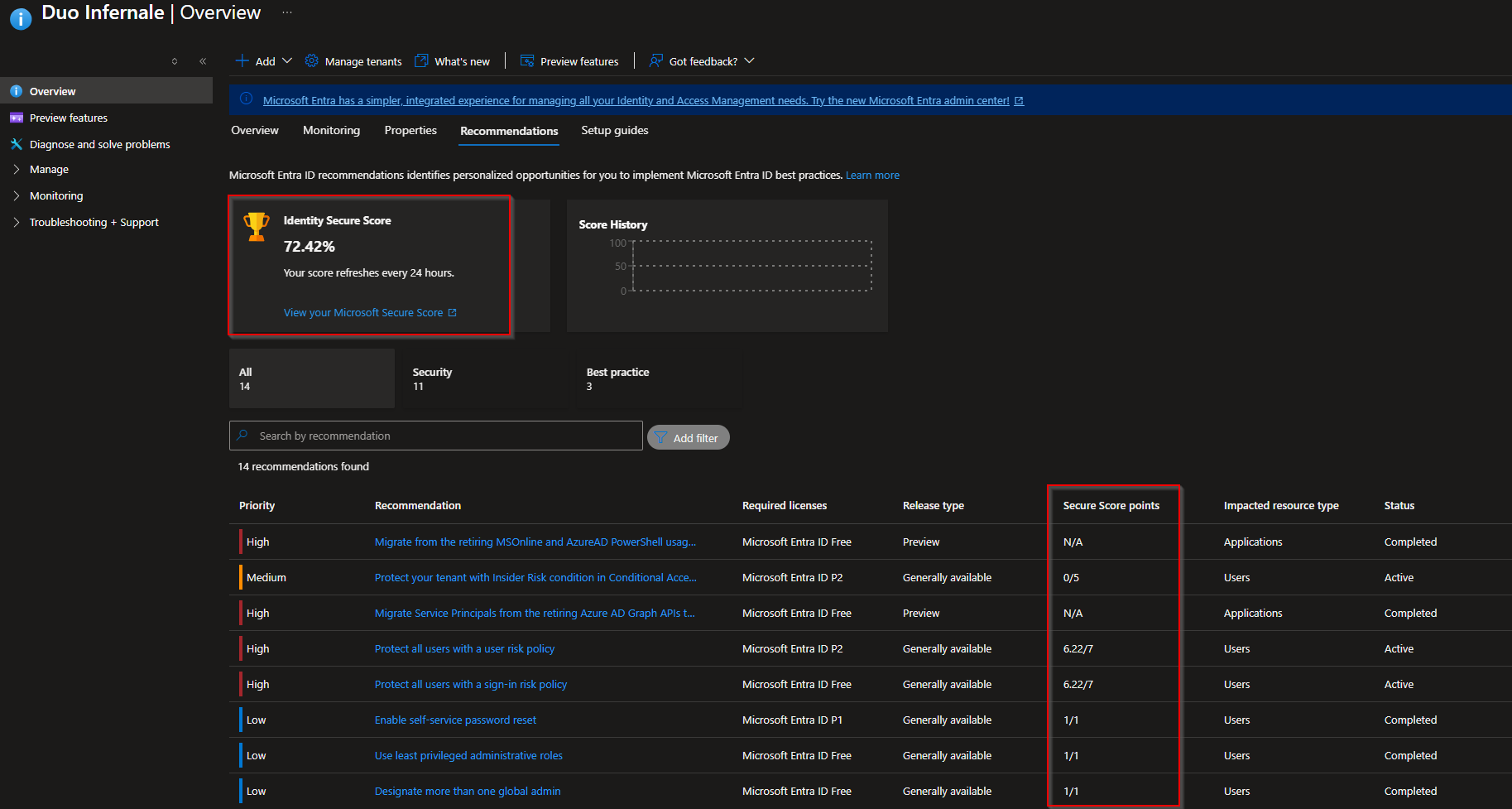1512x809 pixels.
Task: Open Migrate Service Principals recommendation
Action: pos(535,613)
